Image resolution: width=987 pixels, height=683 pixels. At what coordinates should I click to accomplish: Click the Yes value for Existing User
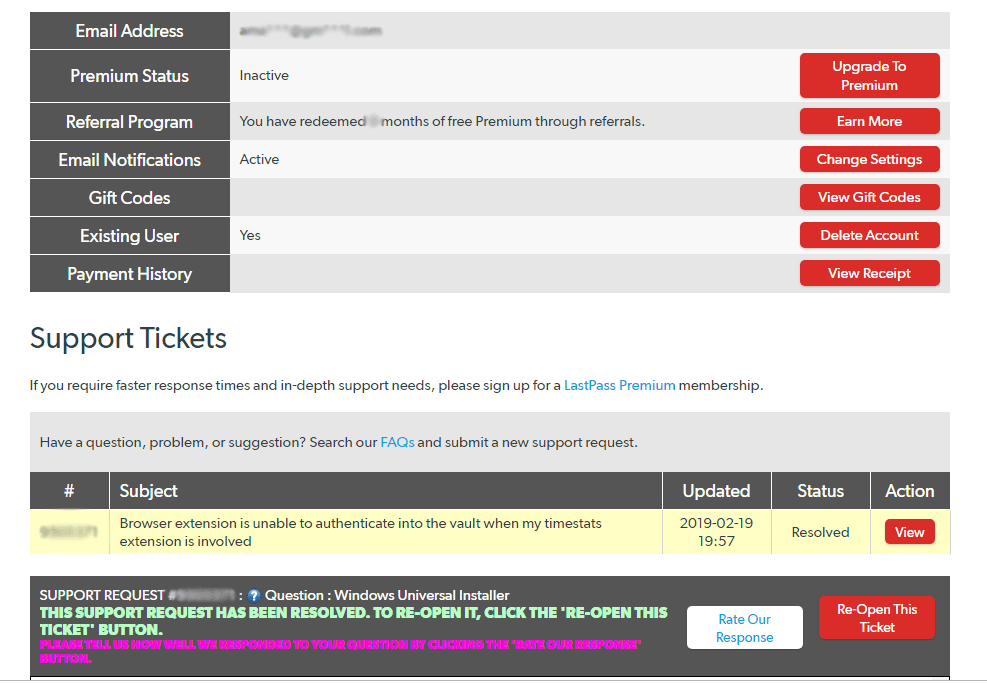point(250,235)
